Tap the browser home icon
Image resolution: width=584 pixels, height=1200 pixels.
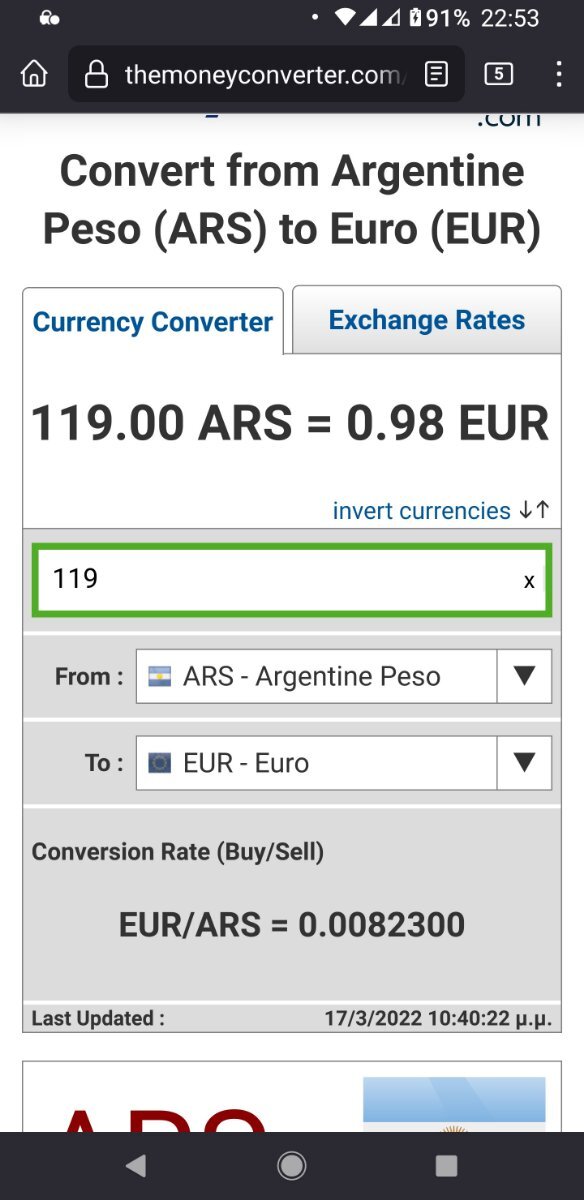click(34, 74)
